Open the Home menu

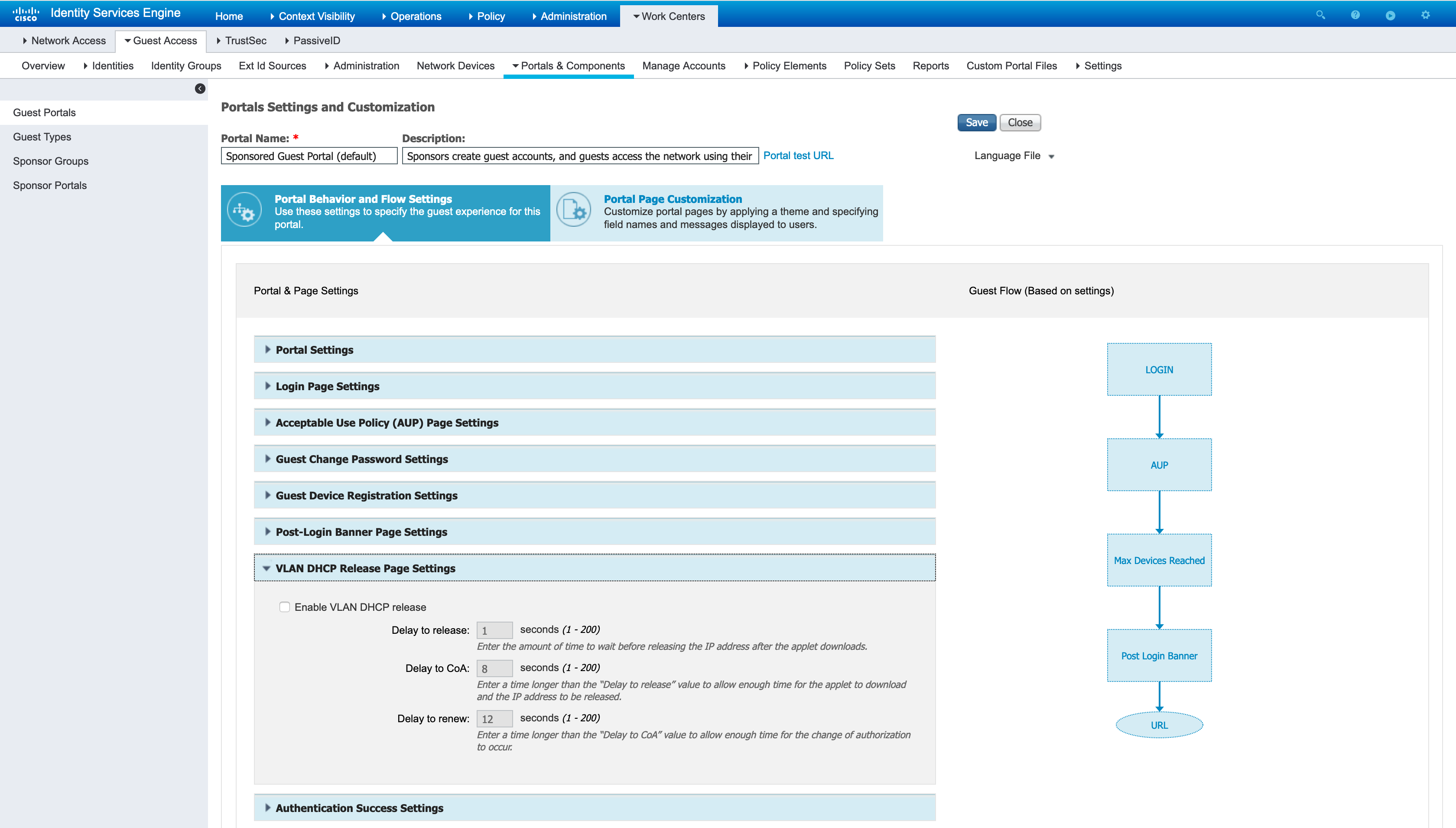coord(229,16)
